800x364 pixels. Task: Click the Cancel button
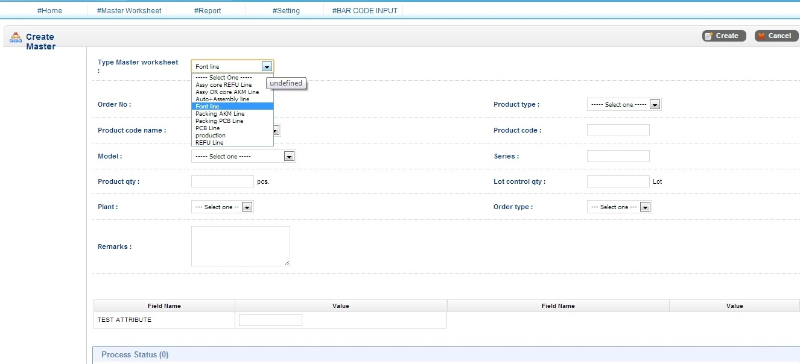776,36
